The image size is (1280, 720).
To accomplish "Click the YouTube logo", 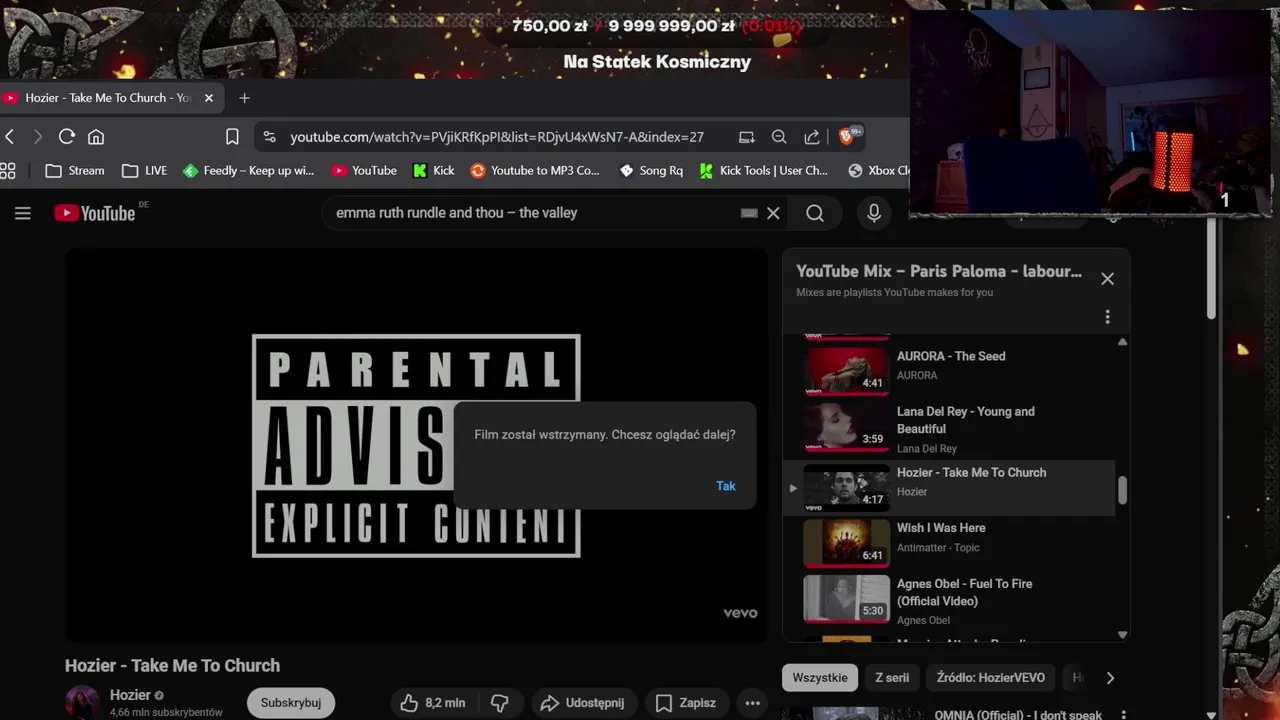I will [95, 213].
